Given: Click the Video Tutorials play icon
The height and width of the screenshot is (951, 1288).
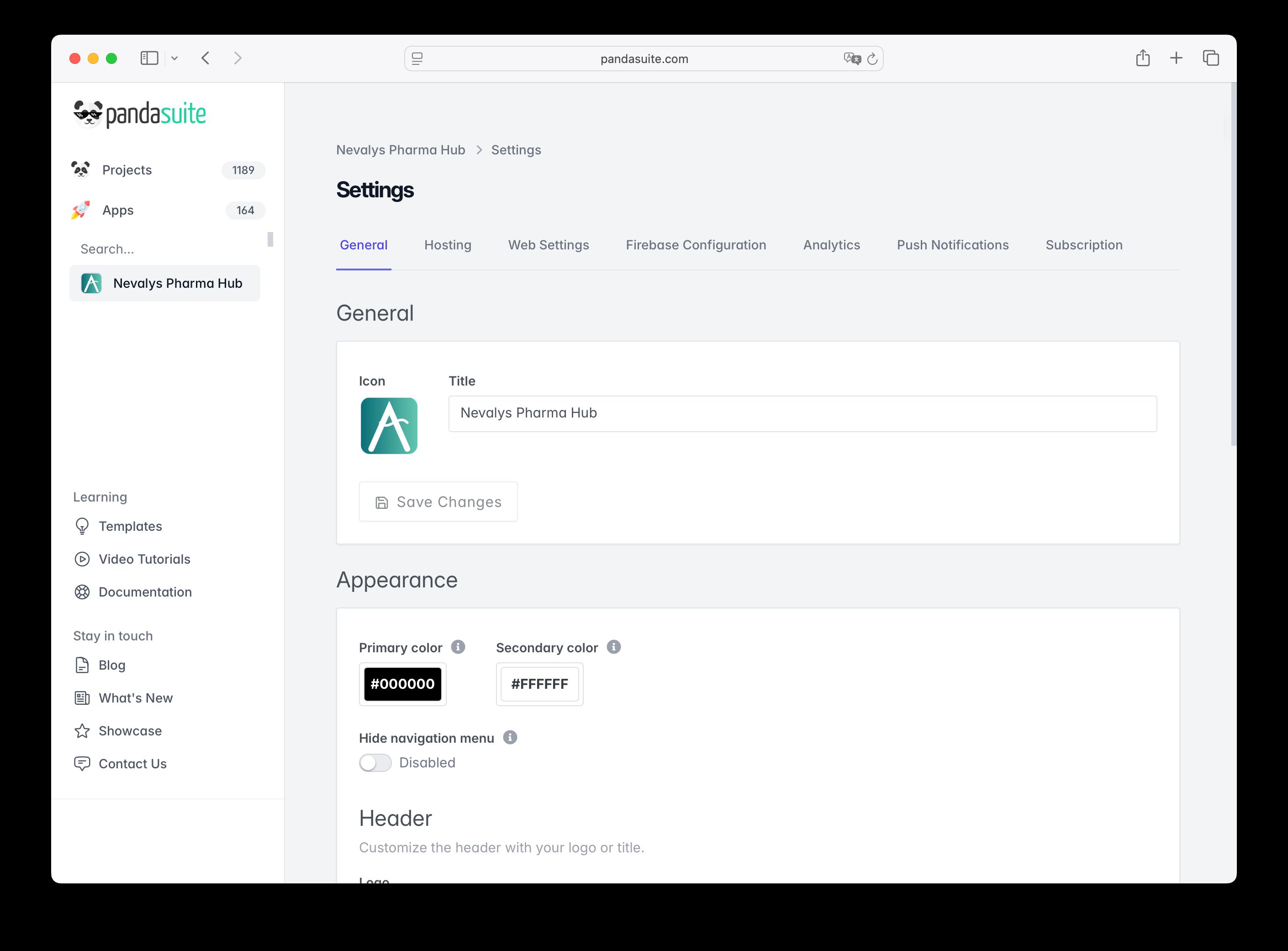Looking at the screenshot, I should pyautogui.click(x=82, y=559).
